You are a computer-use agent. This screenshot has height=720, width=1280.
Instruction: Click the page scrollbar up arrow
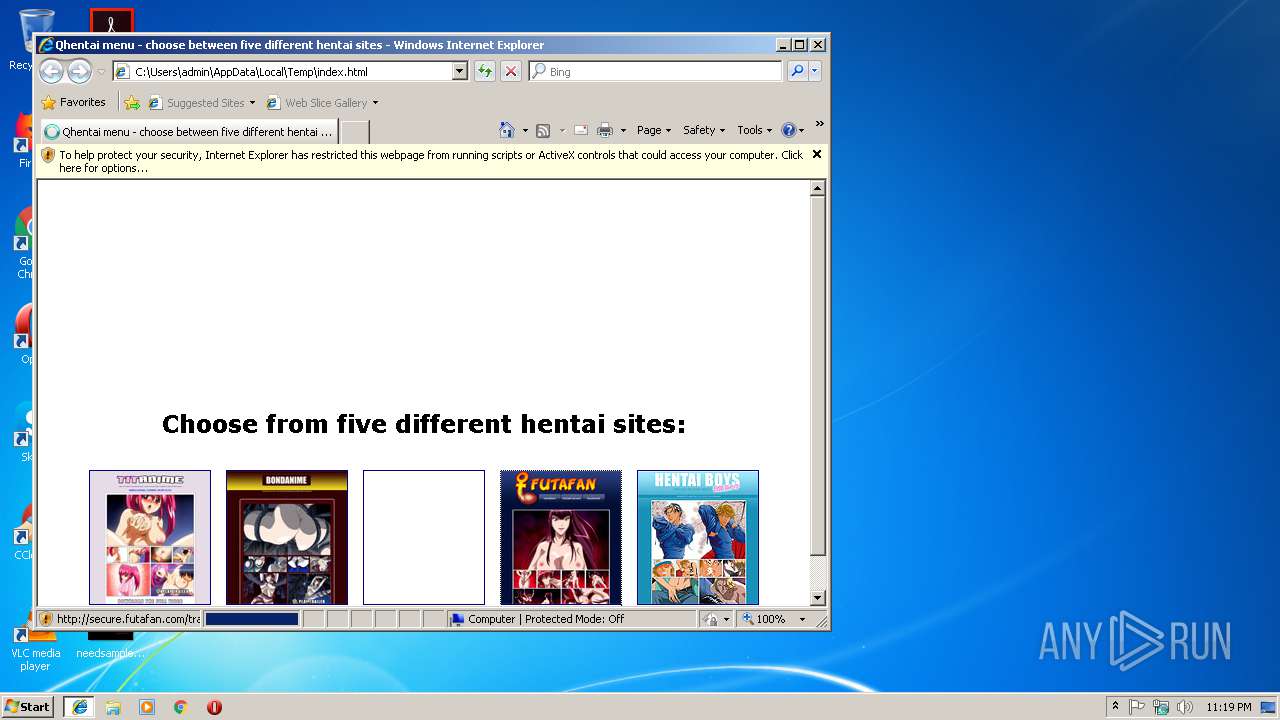(818, 188)
